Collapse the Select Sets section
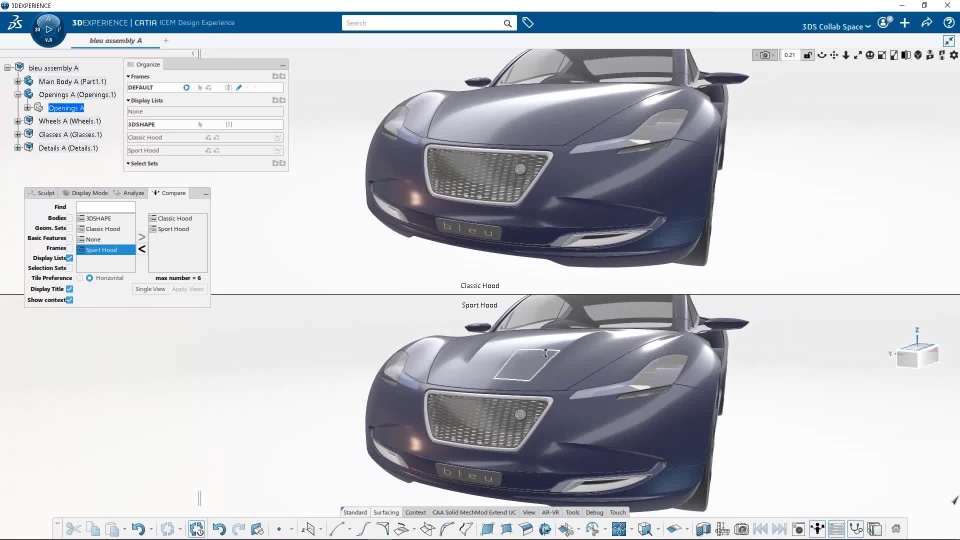The height and width of the screenshot is (540, 960). coord(129,163)
